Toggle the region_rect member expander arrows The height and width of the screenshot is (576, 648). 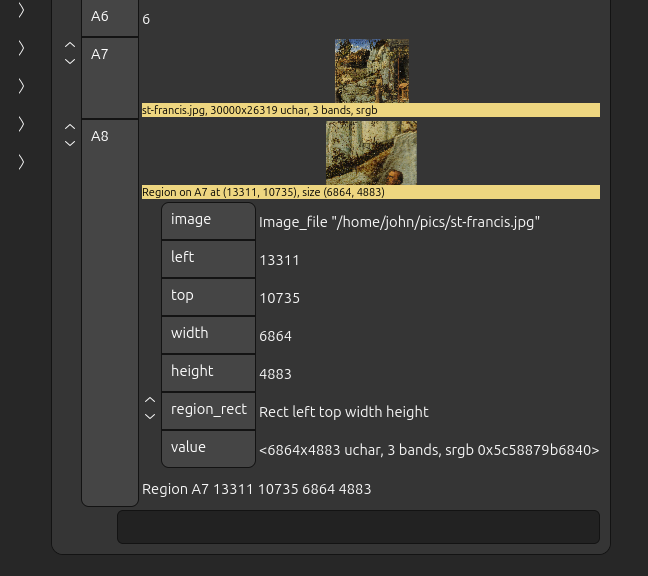coord(150,408)
